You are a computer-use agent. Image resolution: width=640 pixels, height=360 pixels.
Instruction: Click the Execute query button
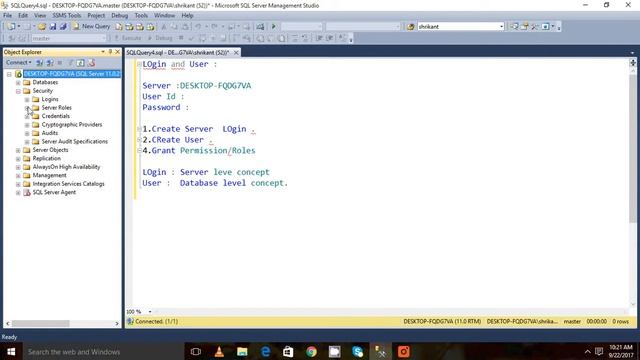(127, 38)
